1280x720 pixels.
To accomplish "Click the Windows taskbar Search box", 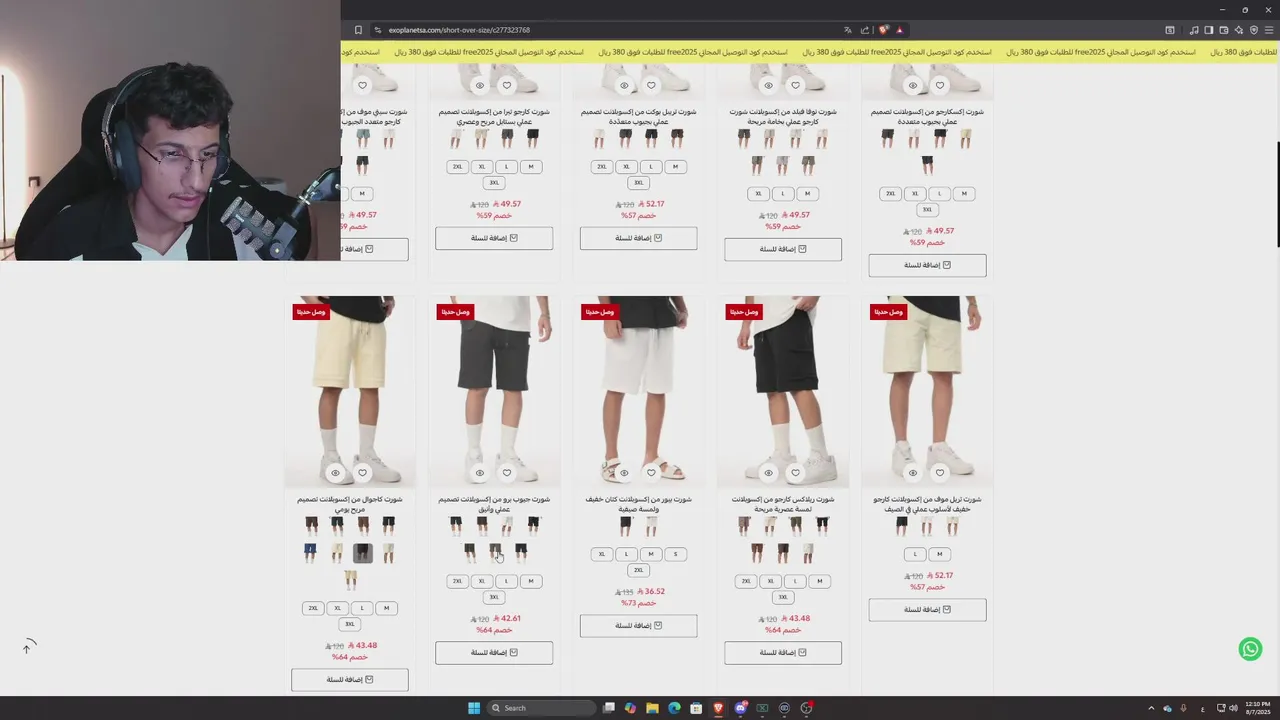I will [540, 708].
